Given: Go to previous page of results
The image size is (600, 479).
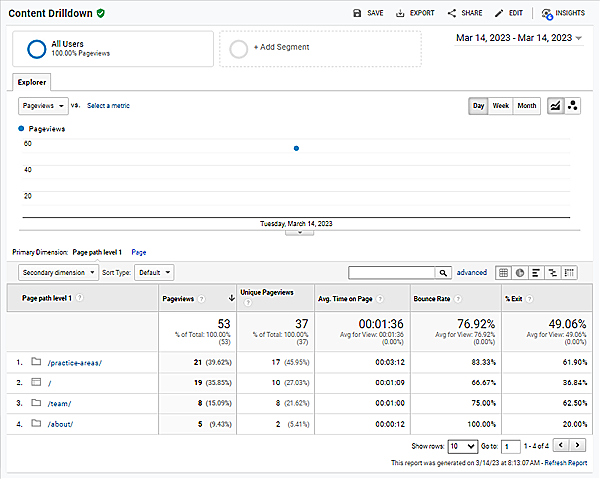Looking at the screenshot, I should pos(561,445).
